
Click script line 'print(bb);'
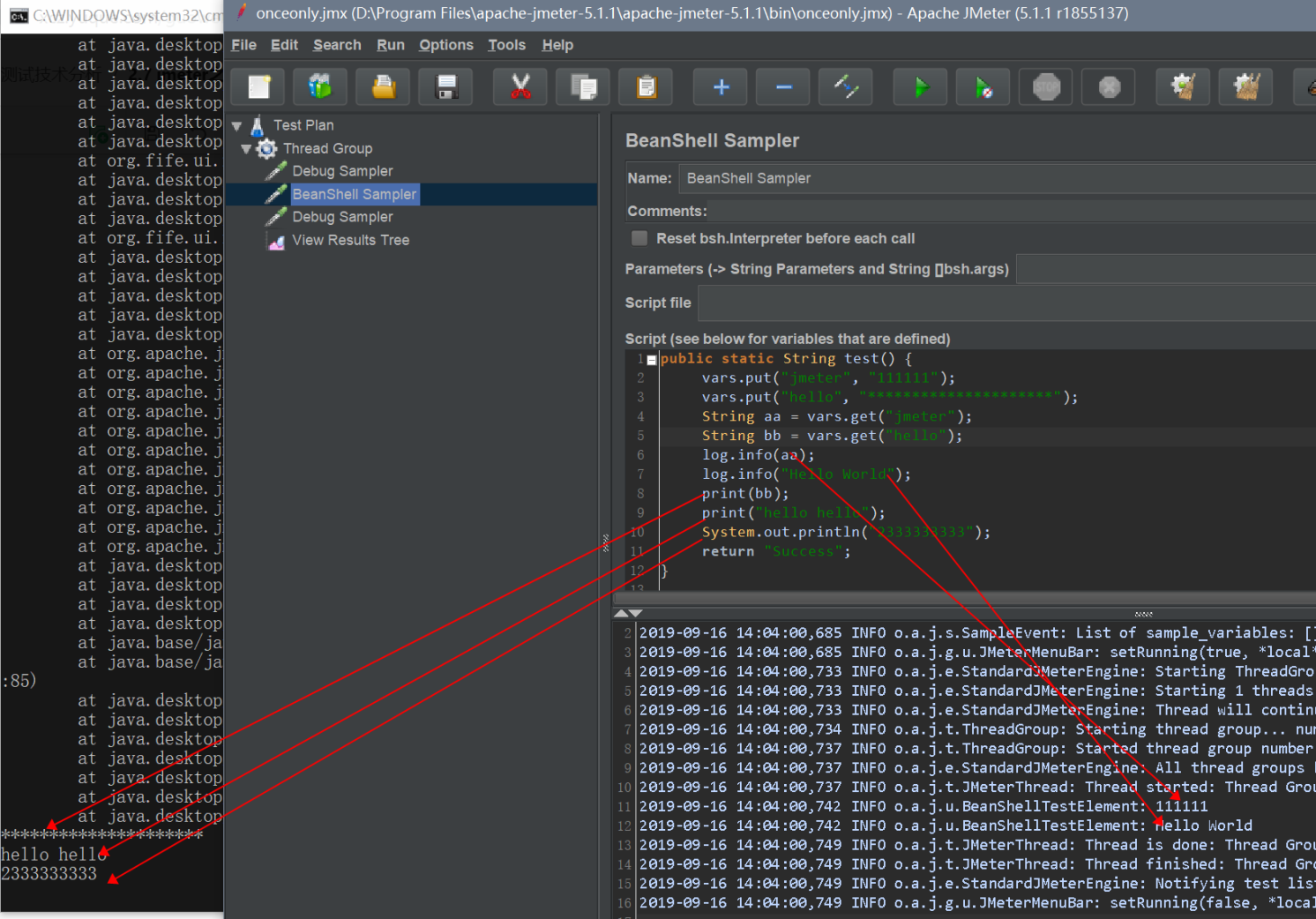(745, 494)
